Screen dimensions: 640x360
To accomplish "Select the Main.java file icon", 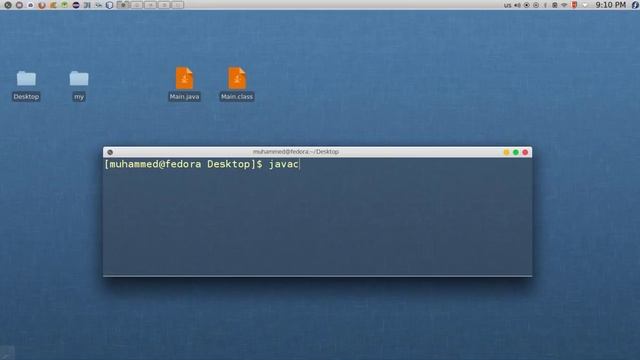I will click(184, 78).
